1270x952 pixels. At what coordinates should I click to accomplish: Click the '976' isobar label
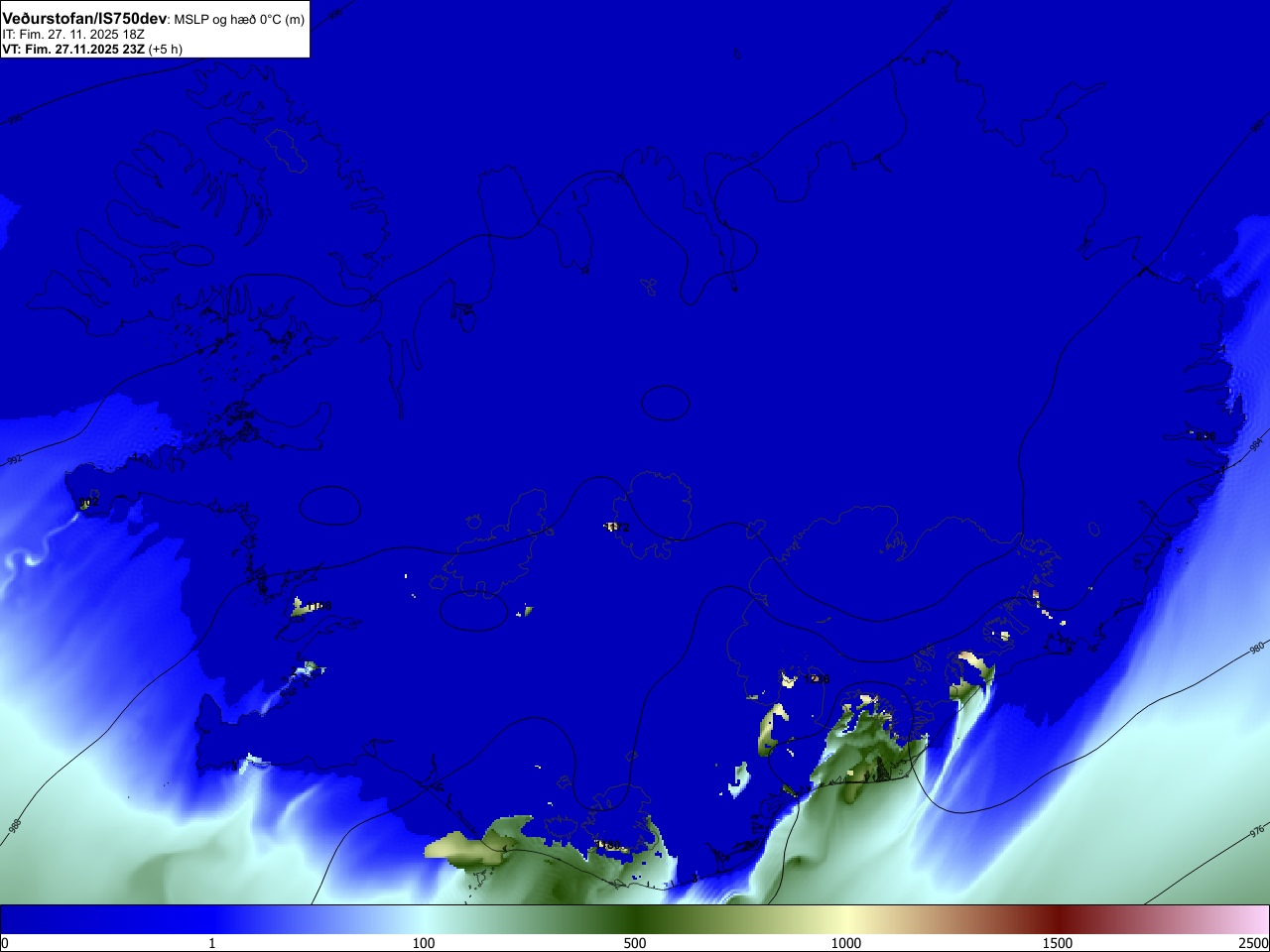[1257, 830]
